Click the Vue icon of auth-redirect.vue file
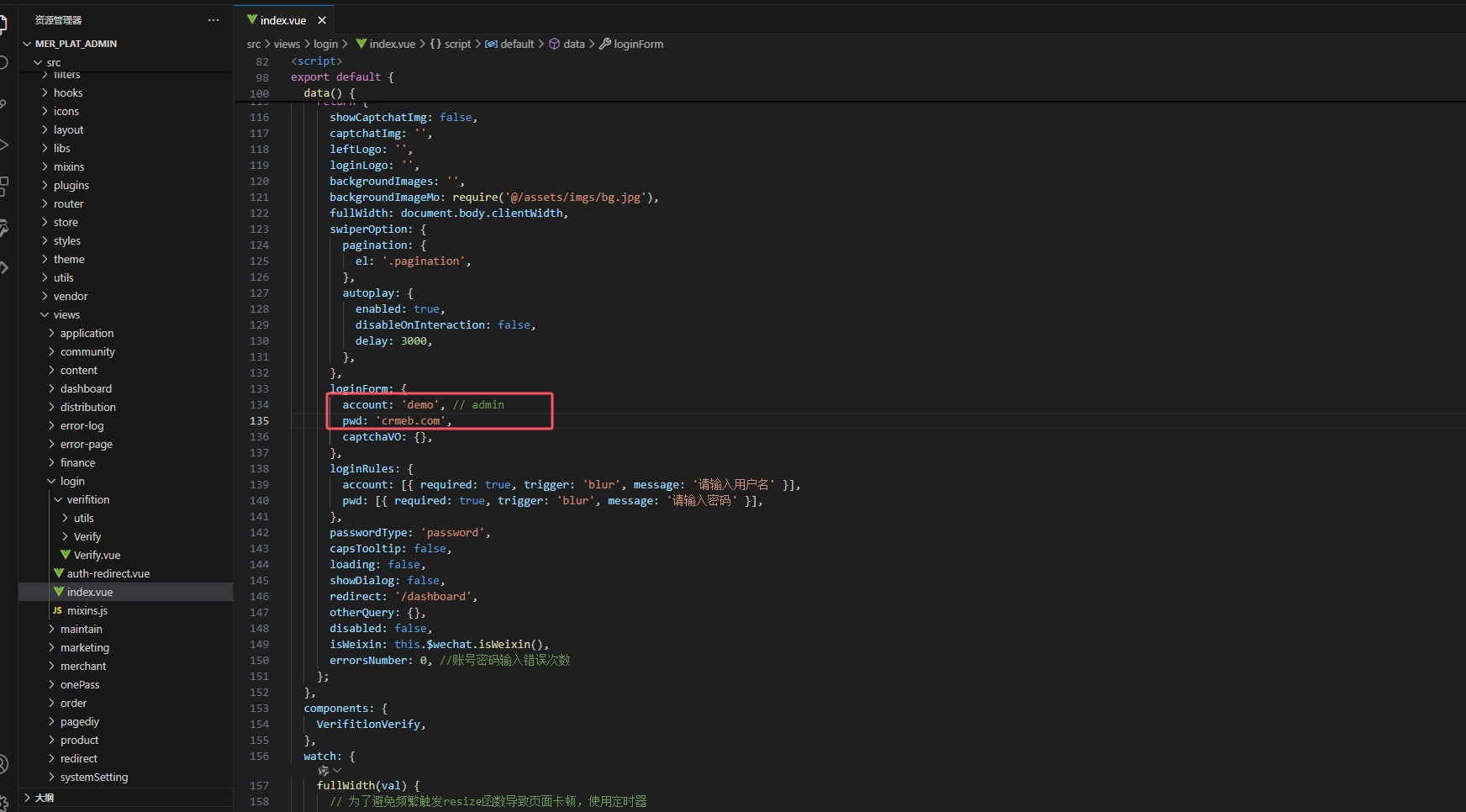This screenshot has width=1466, height=812. [59, 573]
